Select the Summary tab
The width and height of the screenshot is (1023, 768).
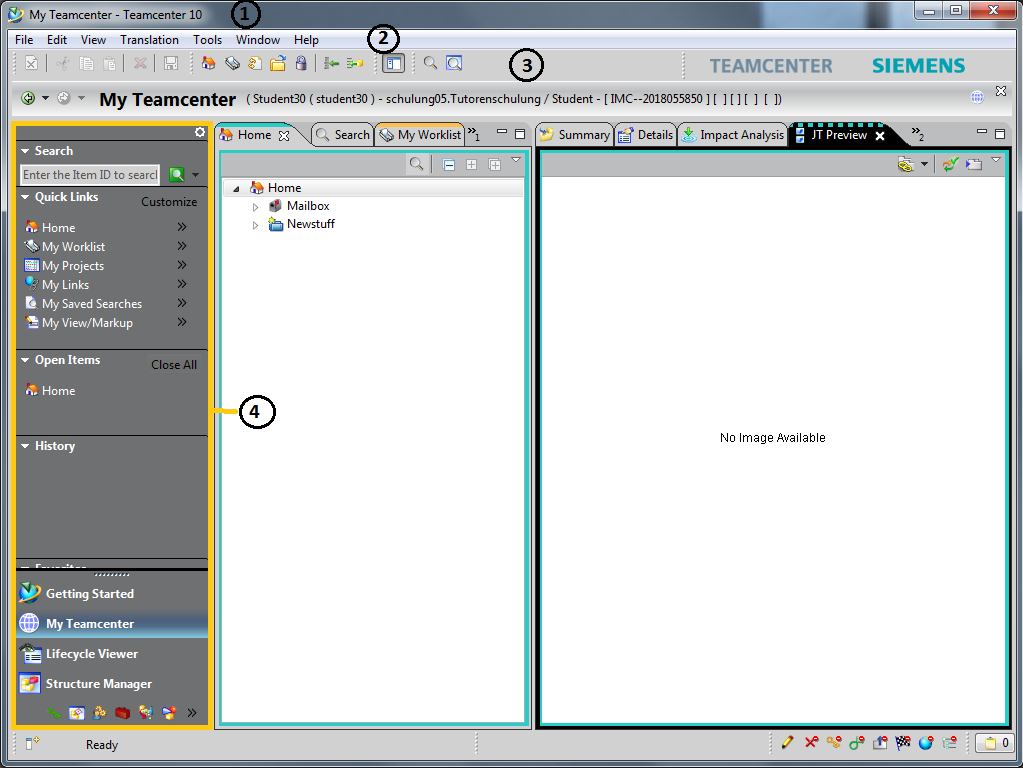click(x=575, y=135)
